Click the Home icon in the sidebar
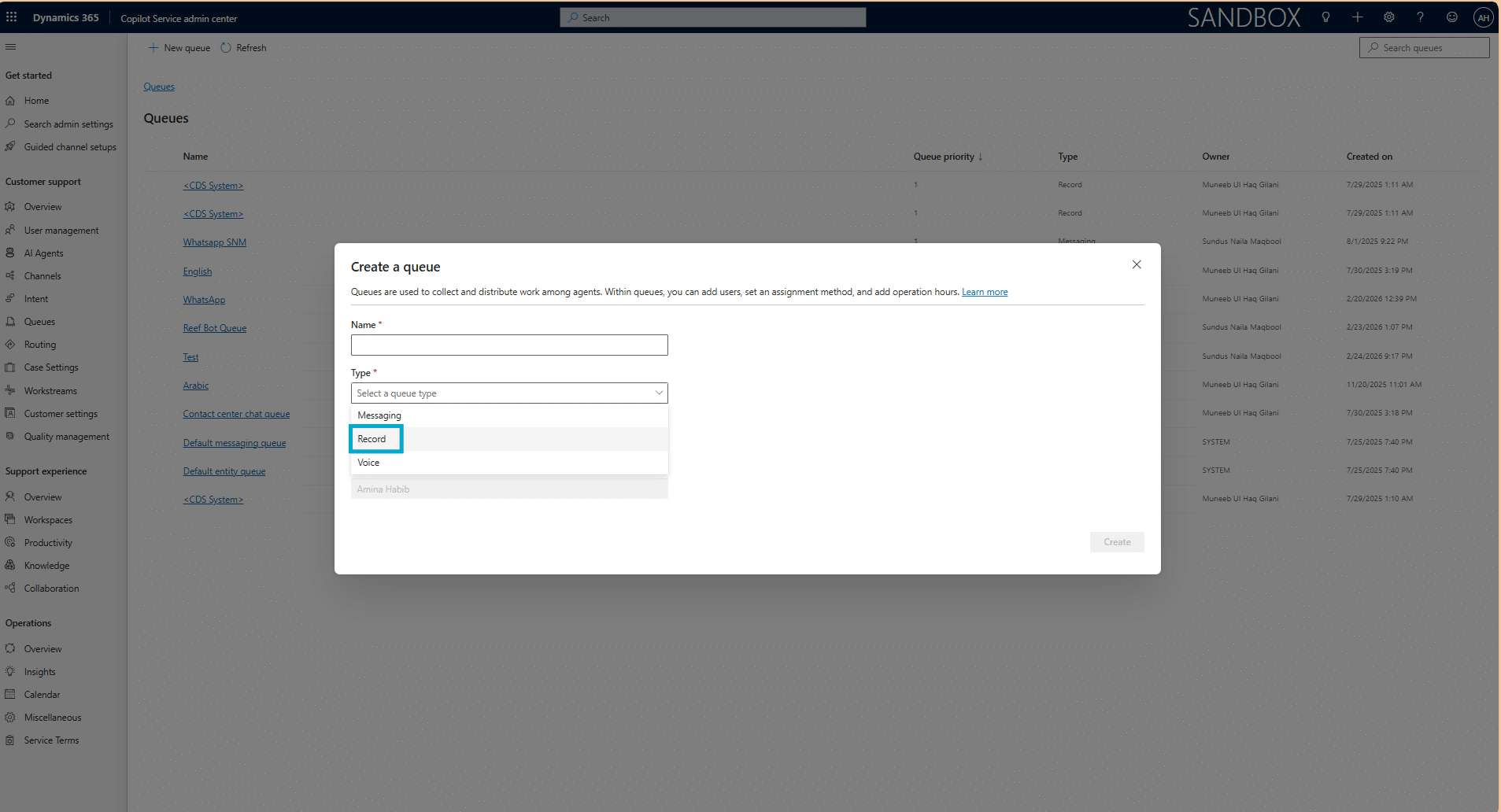Viewport: 1501px width, 812px height. (10, 101)
